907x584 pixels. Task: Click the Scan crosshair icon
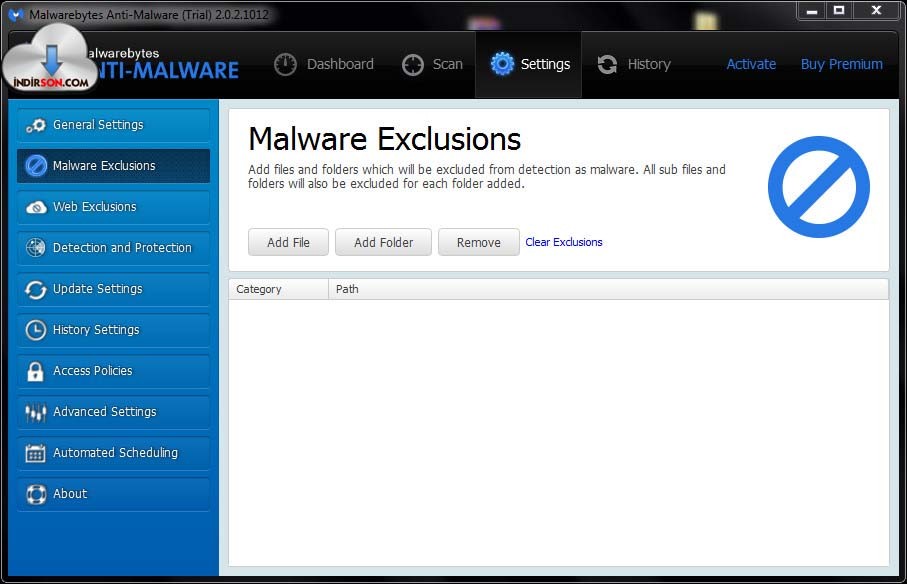pyautogui.click(x=413, y=65)
